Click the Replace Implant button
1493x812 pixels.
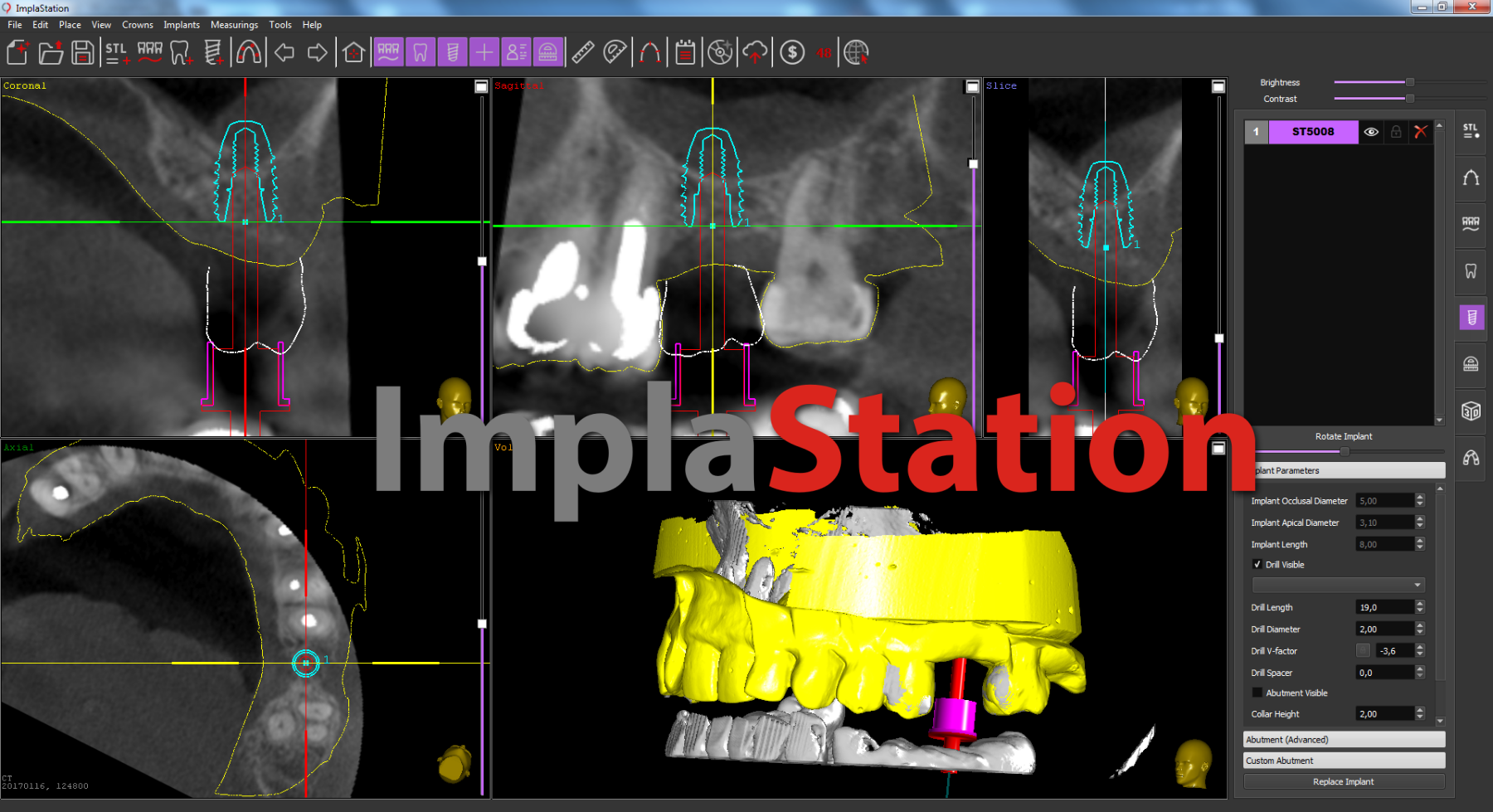[1344, 781]
